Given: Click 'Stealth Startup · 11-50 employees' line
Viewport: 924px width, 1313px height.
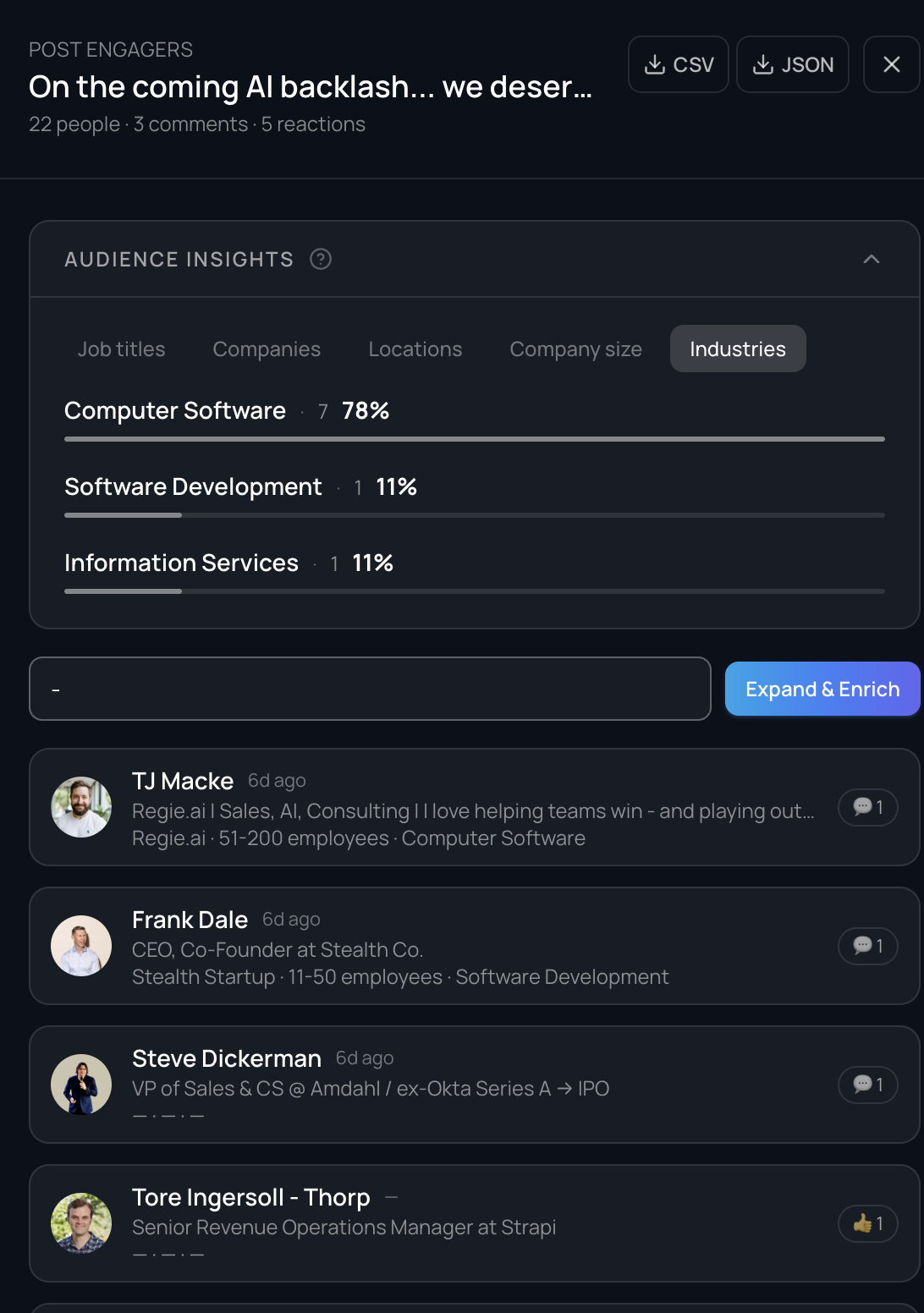Looking at the screenshot, I should (x=400, y=977).
